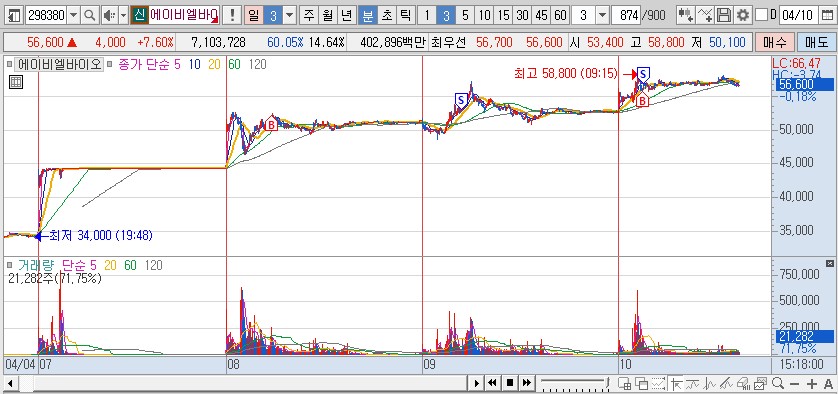The width and height of the screenshot is (838, 394).
Task: Click the vertical line on wave icon
Action: point(710,383)
